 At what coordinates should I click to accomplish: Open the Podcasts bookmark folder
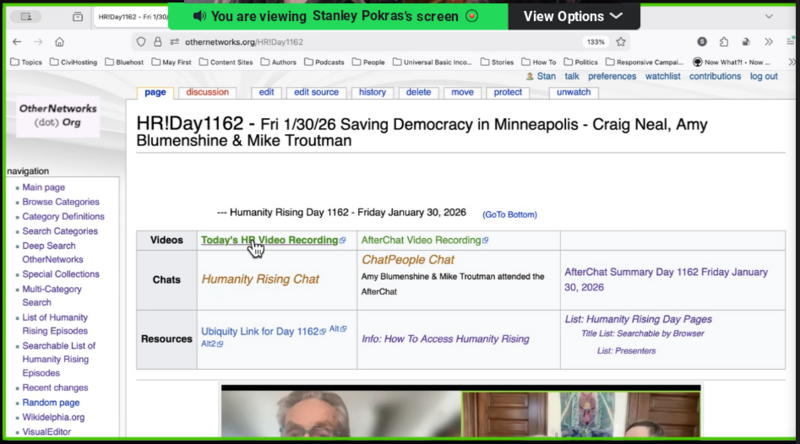point(324,62)
